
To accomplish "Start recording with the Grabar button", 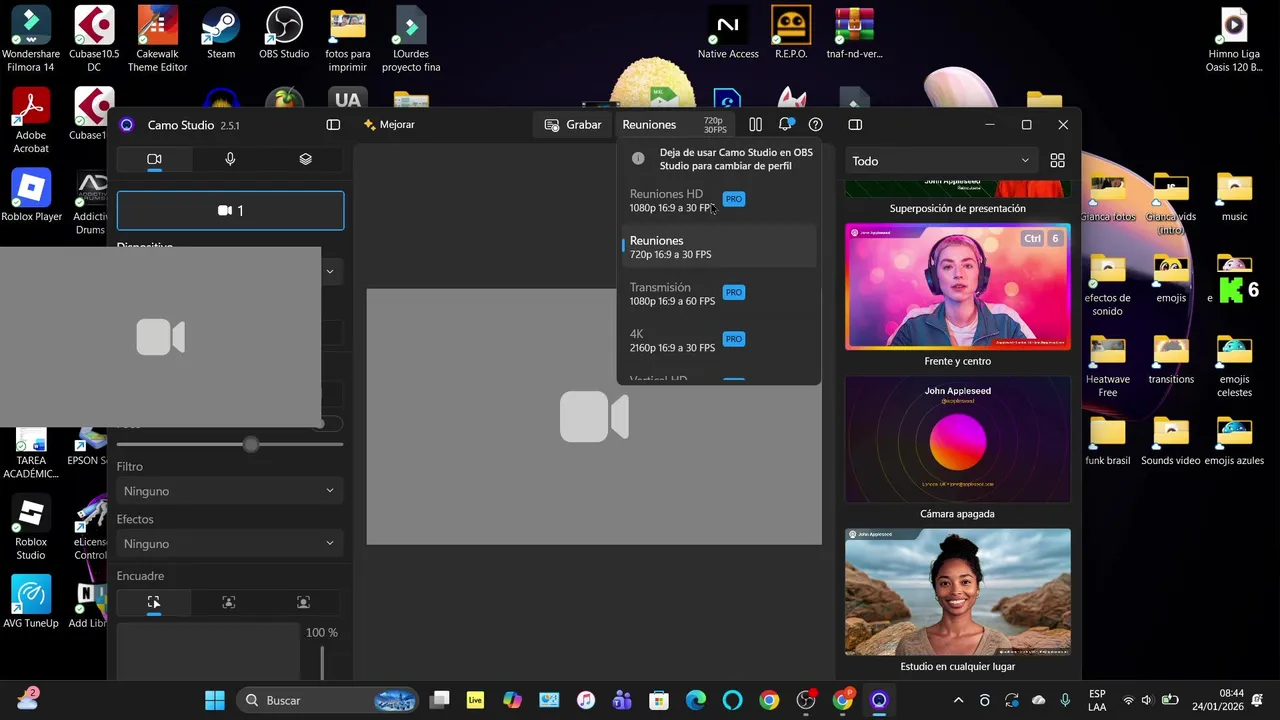I will click(573, 125).
